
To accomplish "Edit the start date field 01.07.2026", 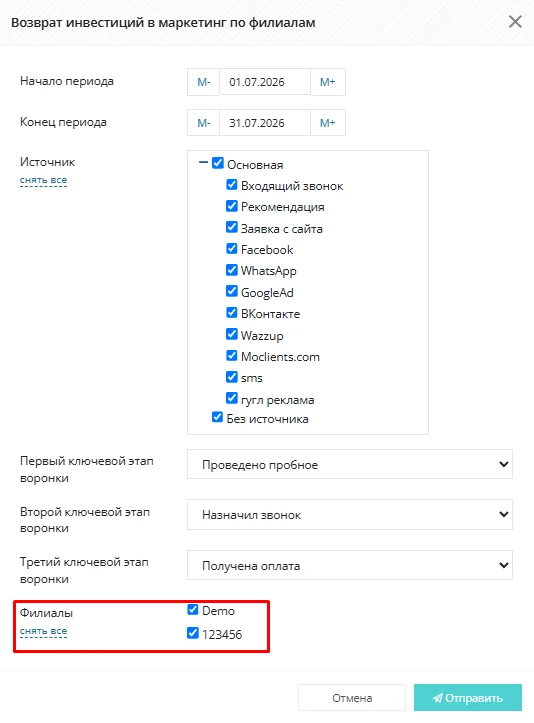I will [265, 82].
